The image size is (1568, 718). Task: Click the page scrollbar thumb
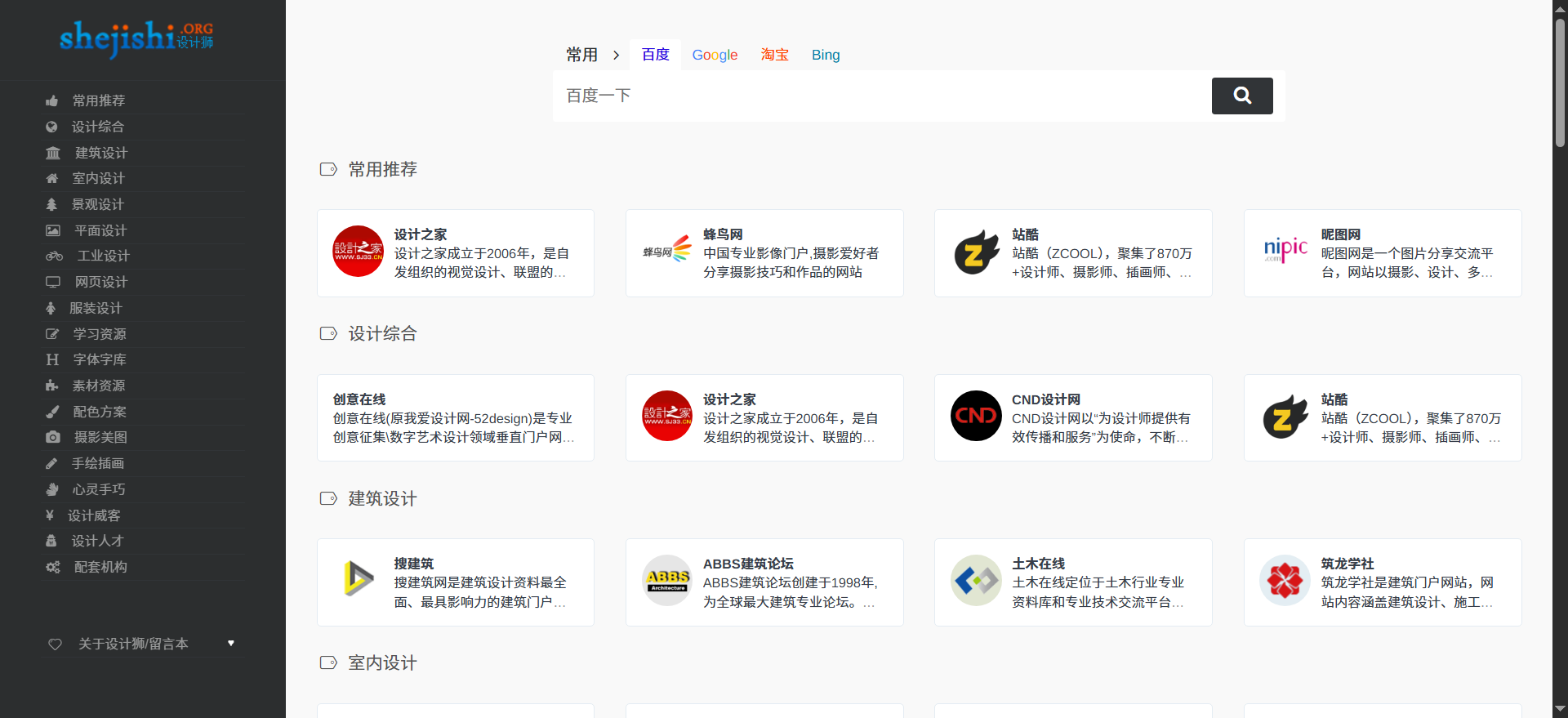[x=1560, y=82]
